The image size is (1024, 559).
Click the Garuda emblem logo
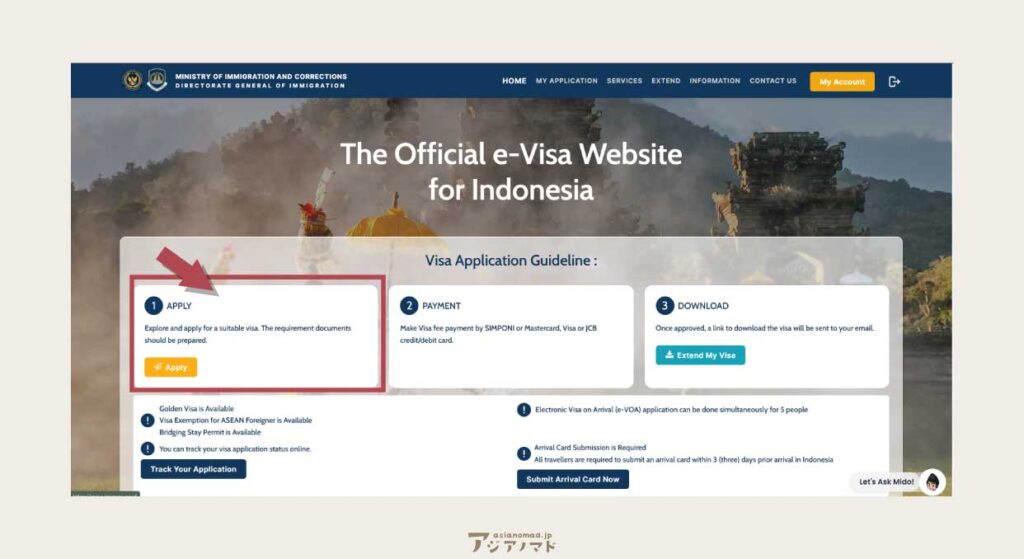point(133,80)
